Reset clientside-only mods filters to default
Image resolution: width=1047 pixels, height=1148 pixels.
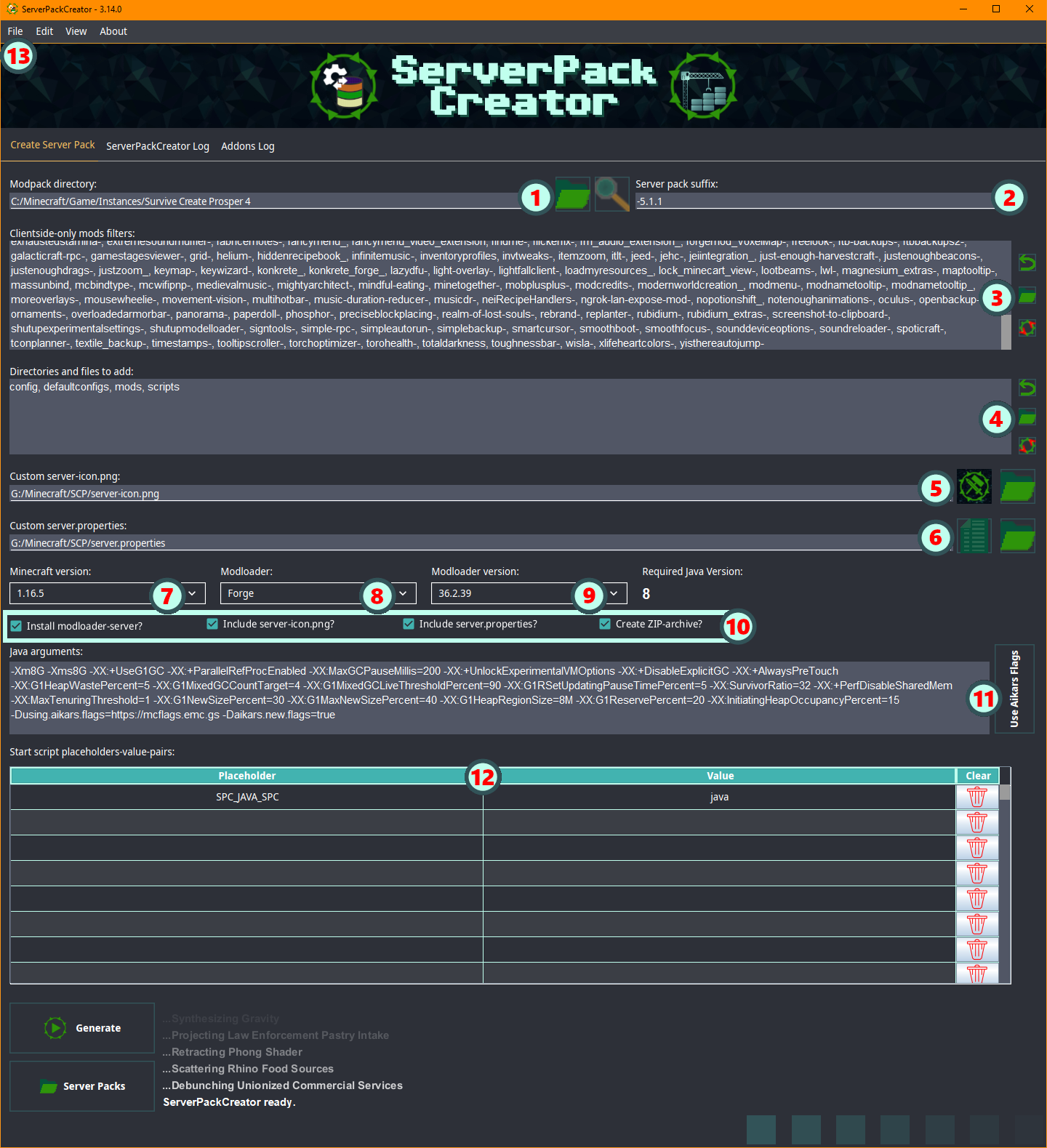[1027, 328]
